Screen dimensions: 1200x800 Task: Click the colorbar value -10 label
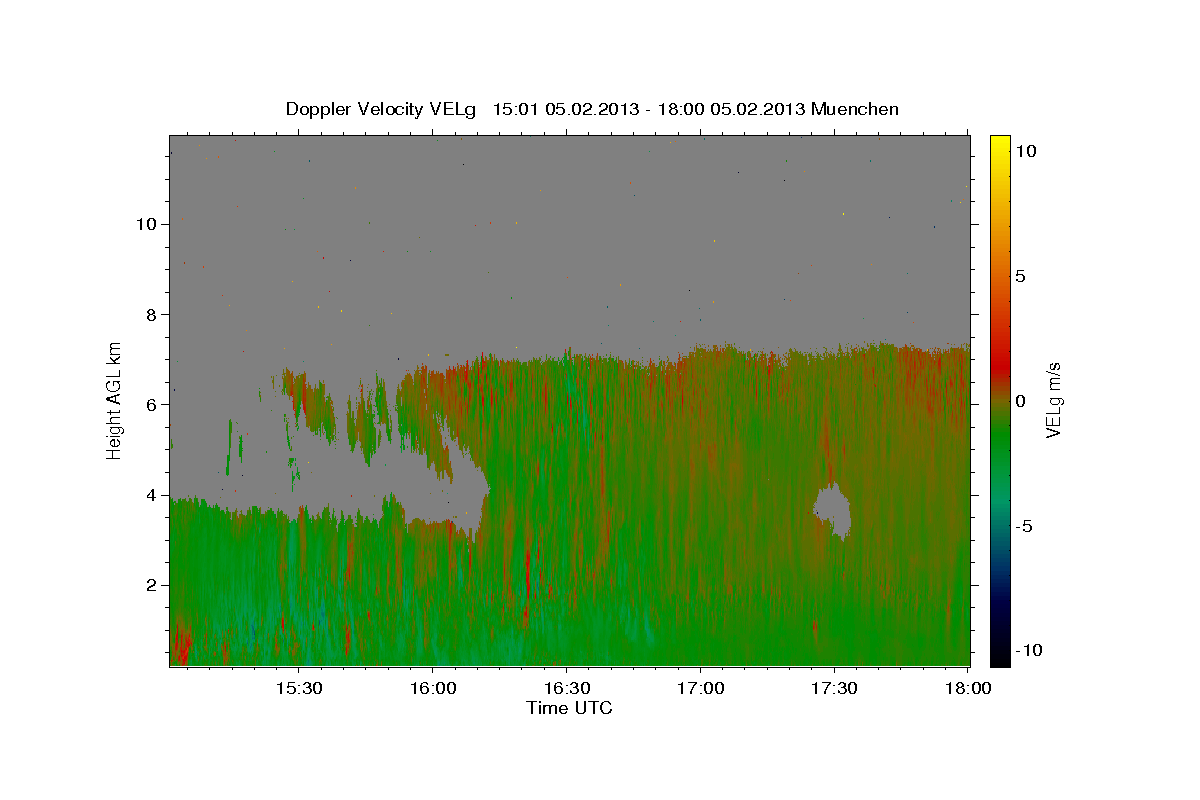1028,651
